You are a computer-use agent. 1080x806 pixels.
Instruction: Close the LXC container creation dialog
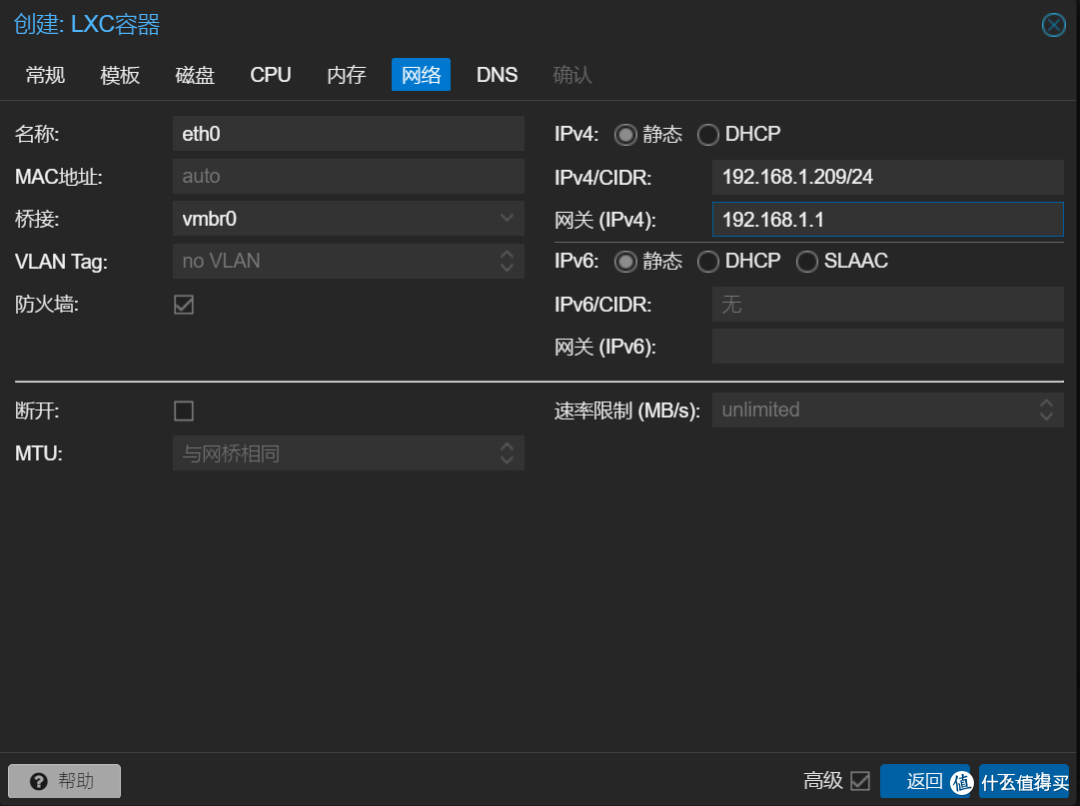click(x=1053, y=25)
